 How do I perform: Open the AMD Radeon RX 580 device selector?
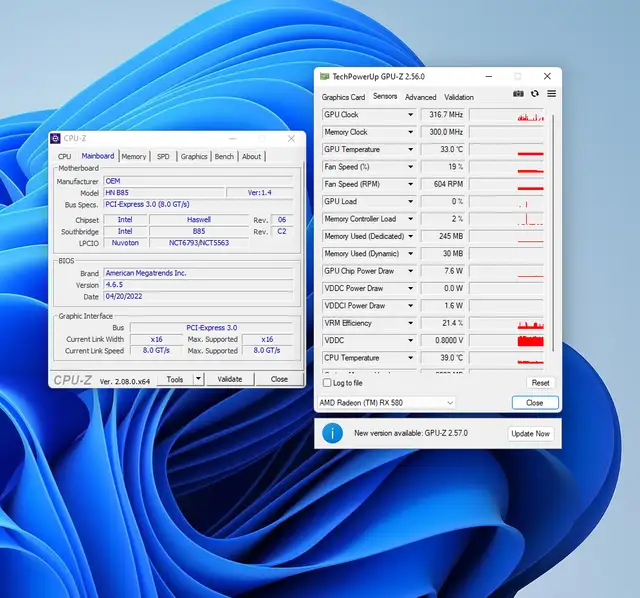pos(386,402)
